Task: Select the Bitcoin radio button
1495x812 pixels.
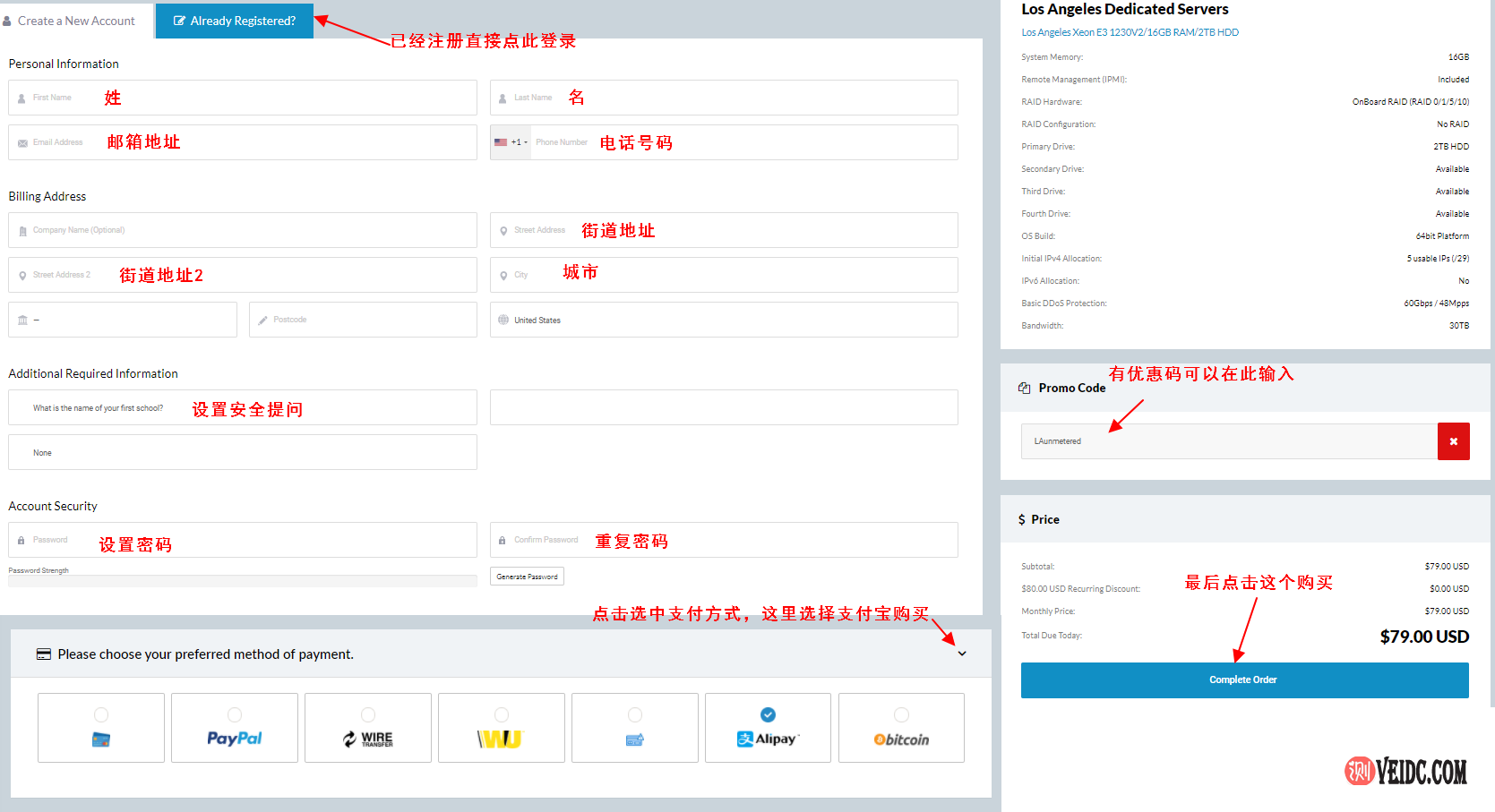Action: [901, 714]
